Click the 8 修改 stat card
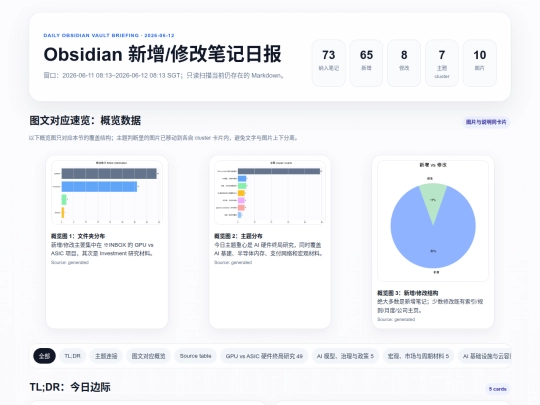 point(404,63)
